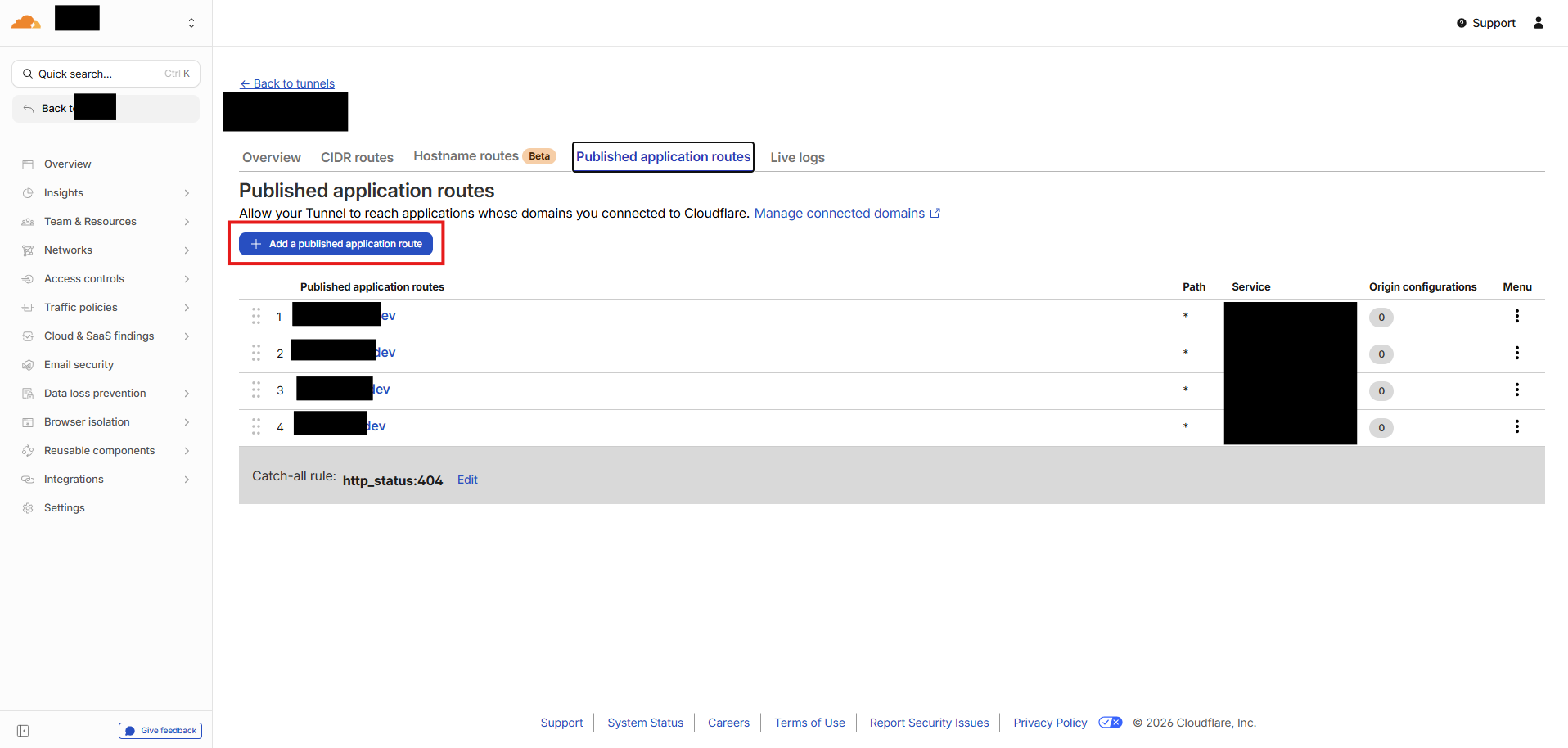The height and width of the screenshot is (748, 1568).
Task: Click the Integrations icon
Action: coord(28,480)
